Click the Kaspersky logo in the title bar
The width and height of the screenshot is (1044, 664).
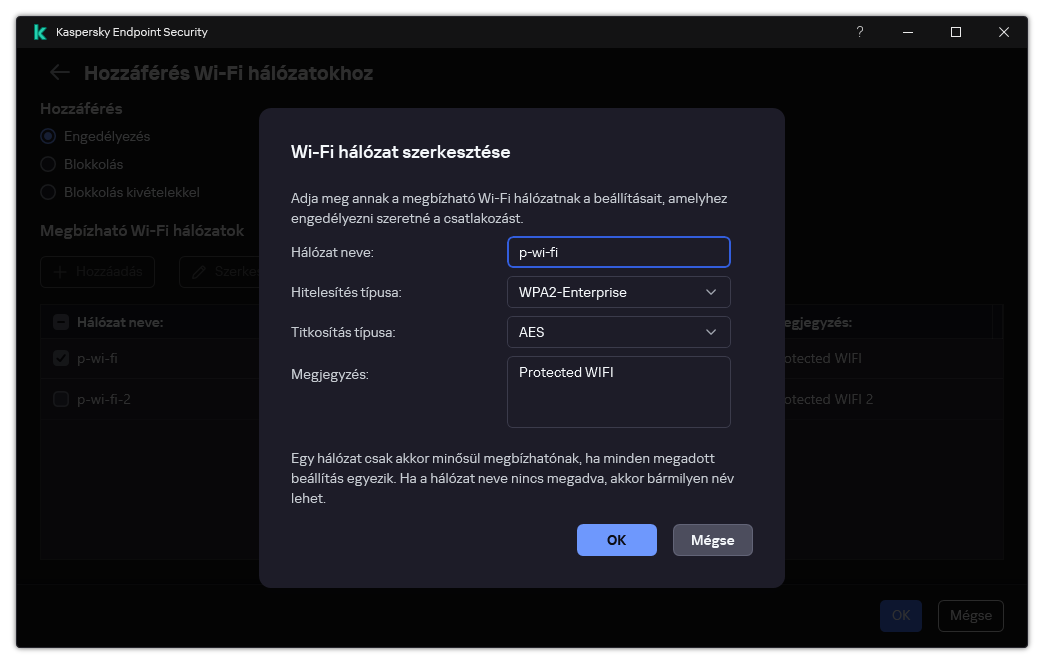39,31
